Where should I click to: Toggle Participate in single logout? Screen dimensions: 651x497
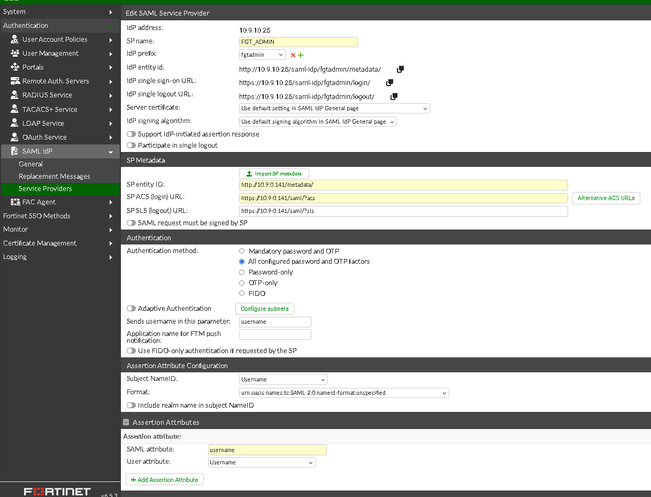pyautogui.click(x=132, y=146)
